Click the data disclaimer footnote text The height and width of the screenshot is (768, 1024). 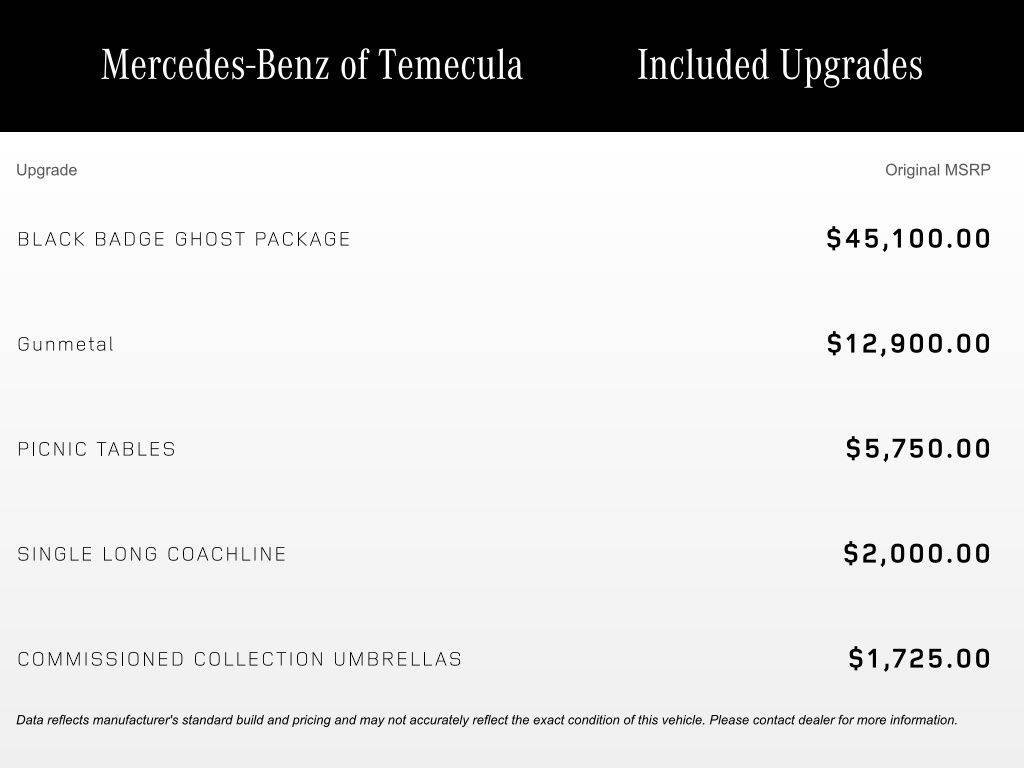[487, 720]
